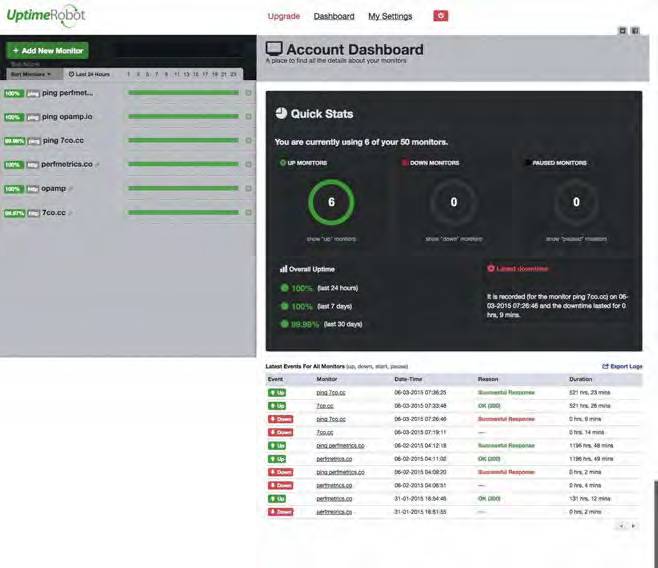
Task: Click show "paused" monitors link
Action: pos(576,239)
